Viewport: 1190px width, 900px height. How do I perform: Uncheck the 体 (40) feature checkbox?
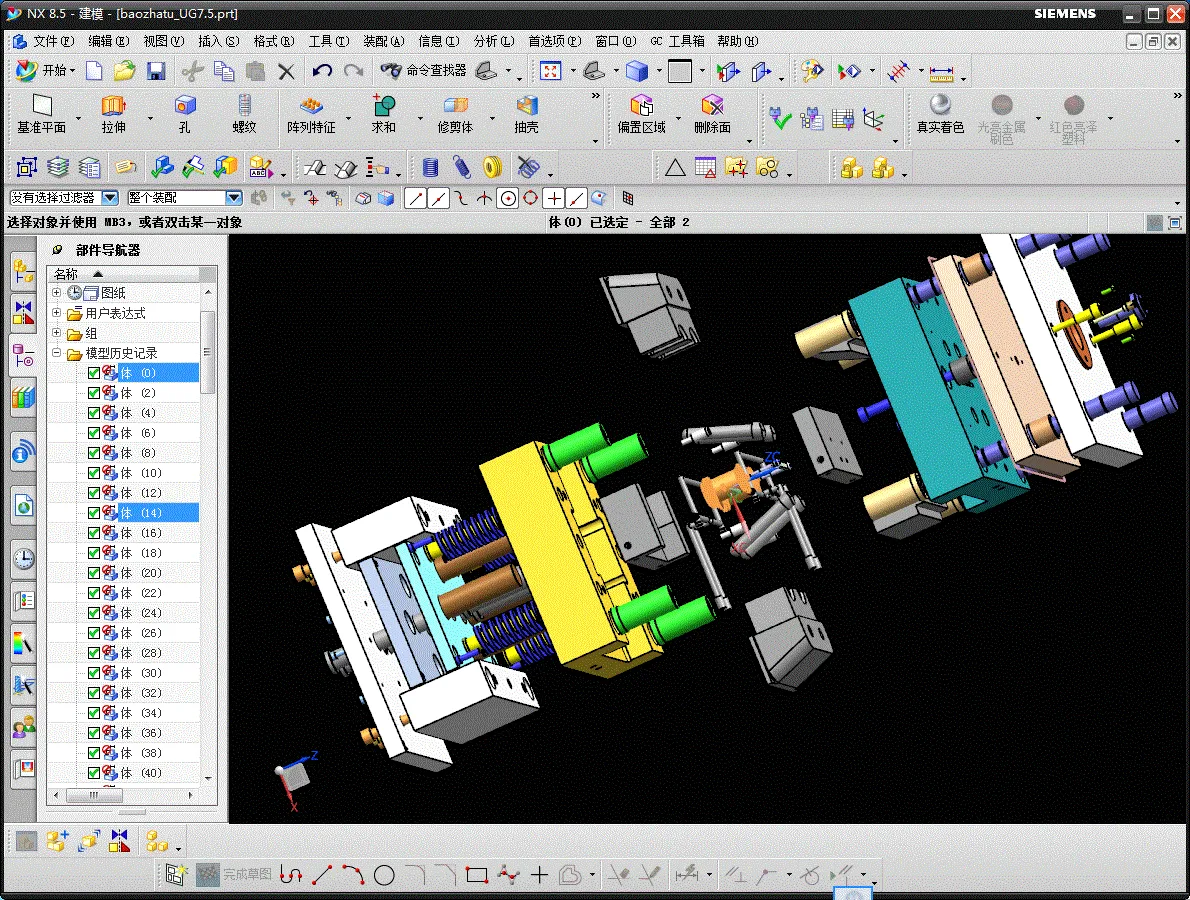(94, 773)
